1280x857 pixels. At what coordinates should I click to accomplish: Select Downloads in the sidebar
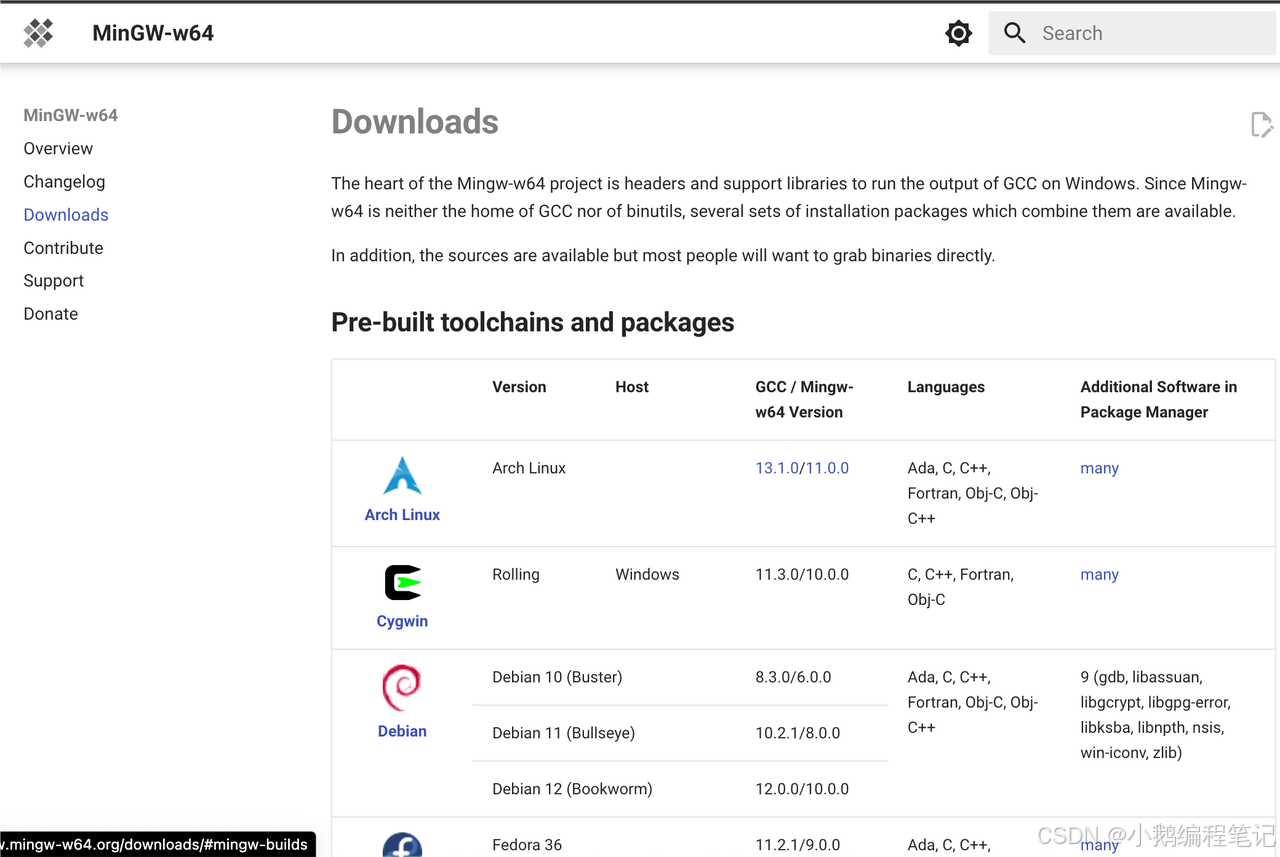click(x=66, y=214)
